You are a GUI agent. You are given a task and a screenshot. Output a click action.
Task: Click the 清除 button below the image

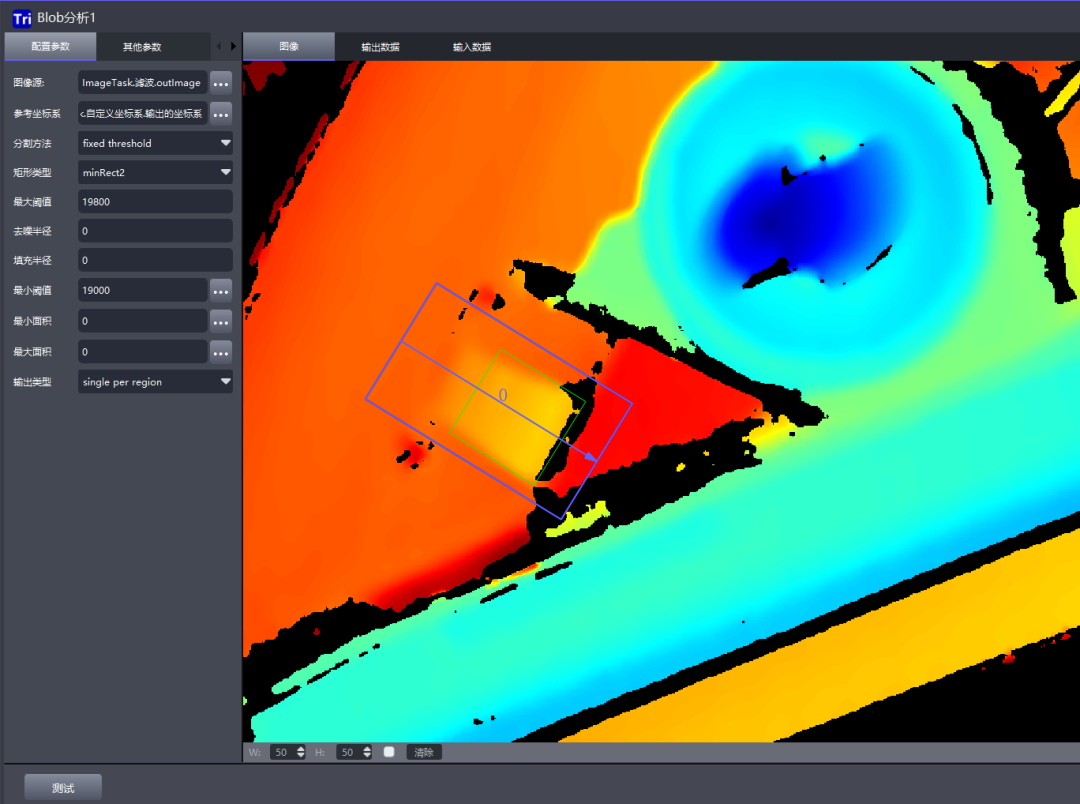(424, 752)
